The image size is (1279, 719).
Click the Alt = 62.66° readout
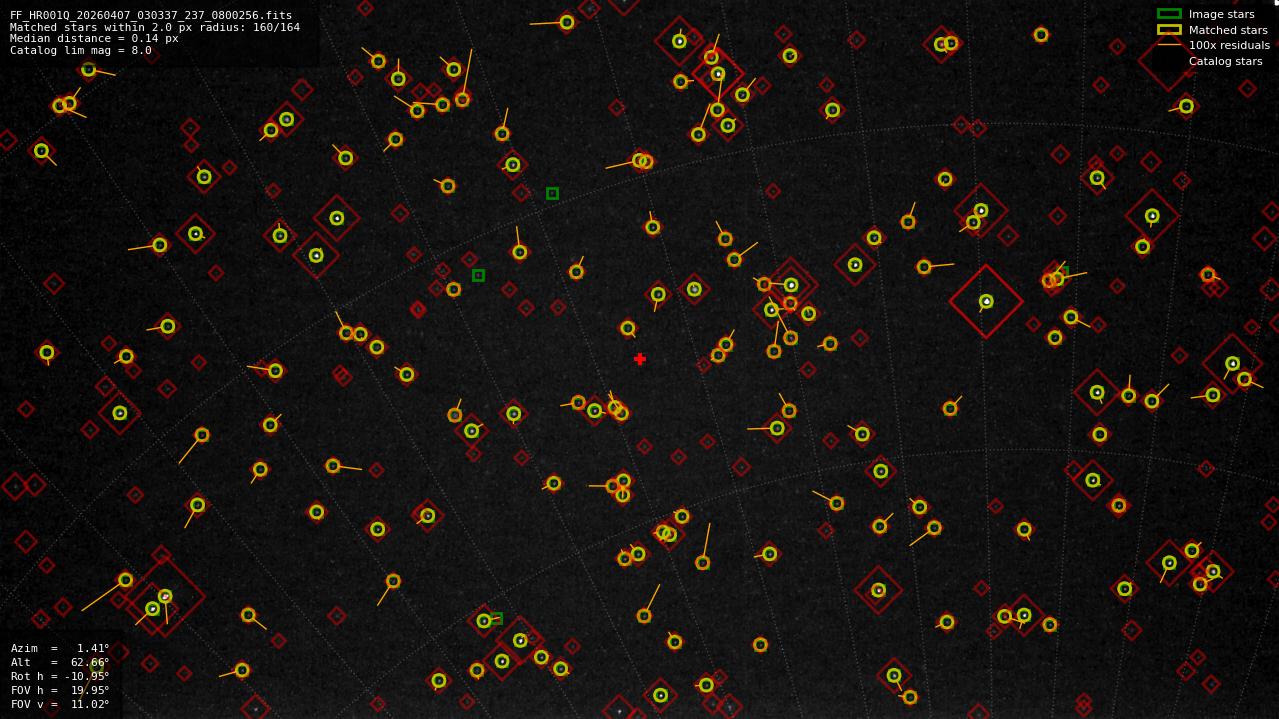click(60, 662)
